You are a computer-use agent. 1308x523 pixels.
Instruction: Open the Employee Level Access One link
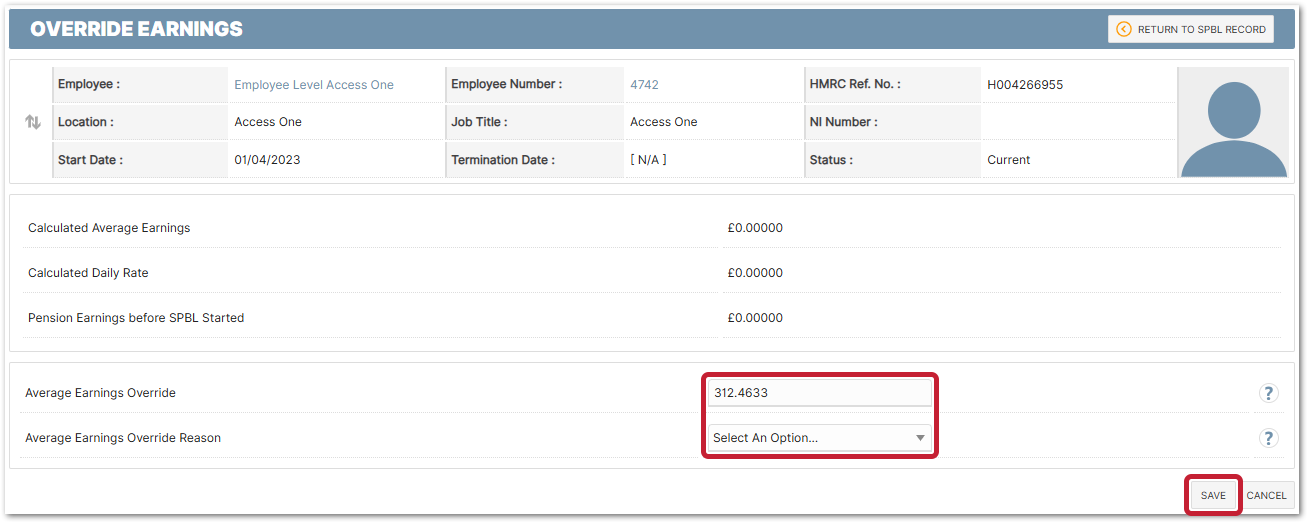[x=314, y=85]
